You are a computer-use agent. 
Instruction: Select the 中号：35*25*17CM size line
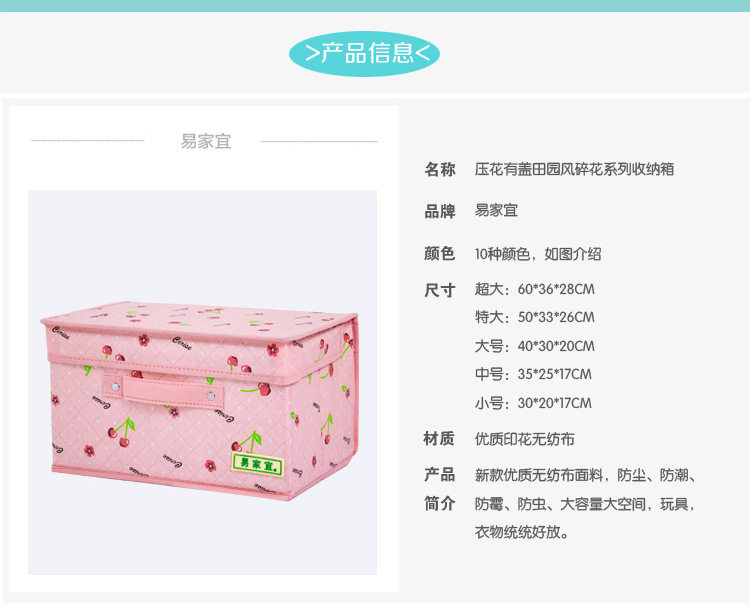coord(533,374)
